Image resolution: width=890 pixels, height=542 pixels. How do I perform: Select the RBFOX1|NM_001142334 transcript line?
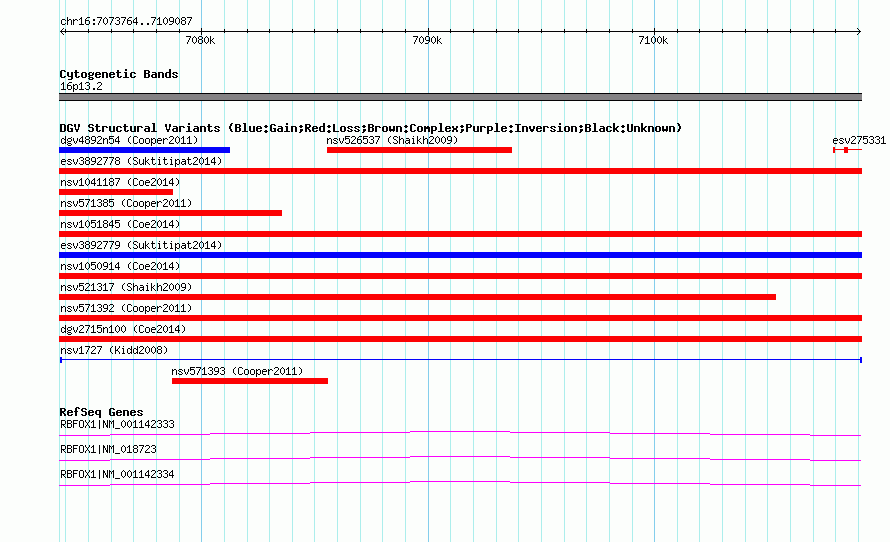point(460,484)
